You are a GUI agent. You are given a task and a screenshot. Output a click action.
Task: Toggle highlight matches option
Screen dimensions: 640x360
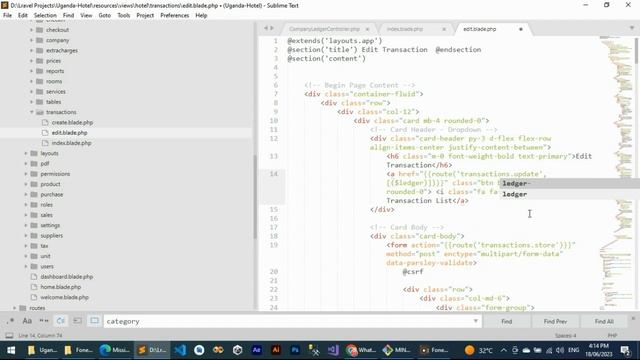[x=94, y=321]
